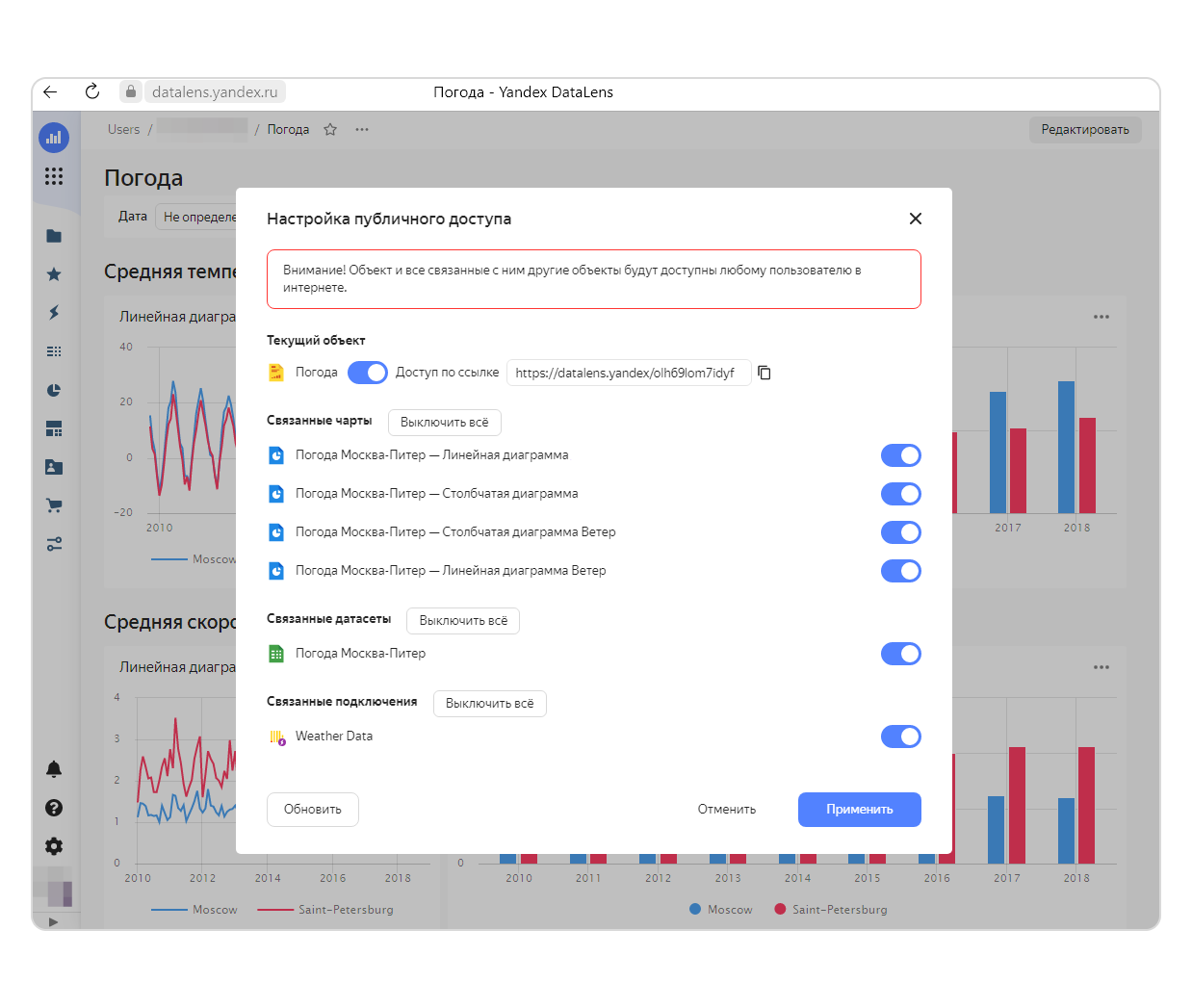Open the Дата selector Не определено
This screenshot has height=1008, width=1192.
197,217
